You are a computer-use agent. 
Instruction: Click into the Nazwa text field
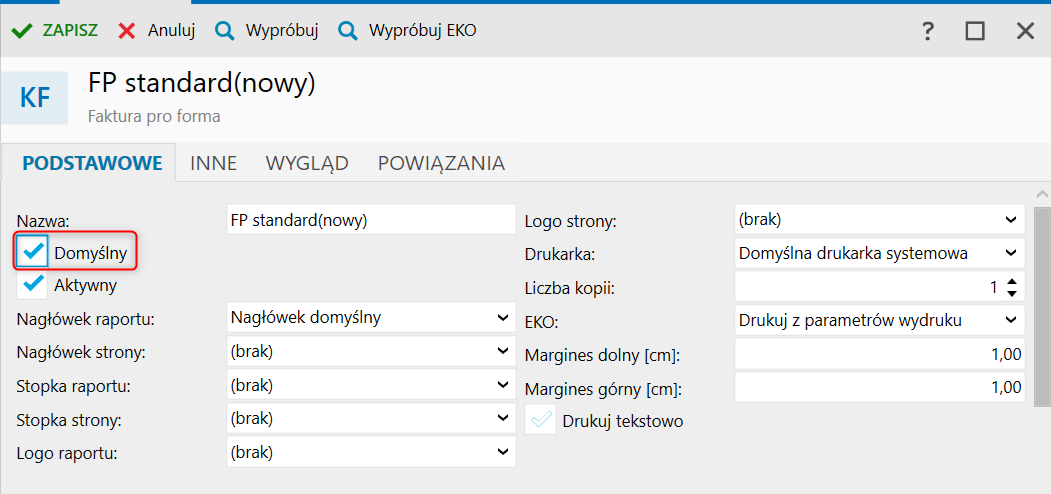[370, 220]
